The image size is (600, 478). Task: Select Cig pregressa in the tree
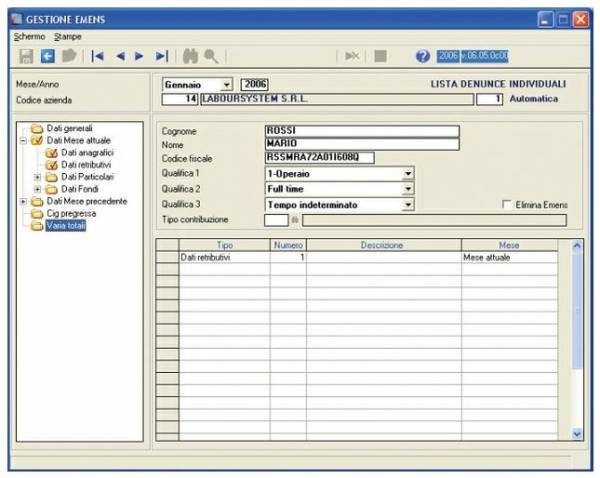click(71, 214)
